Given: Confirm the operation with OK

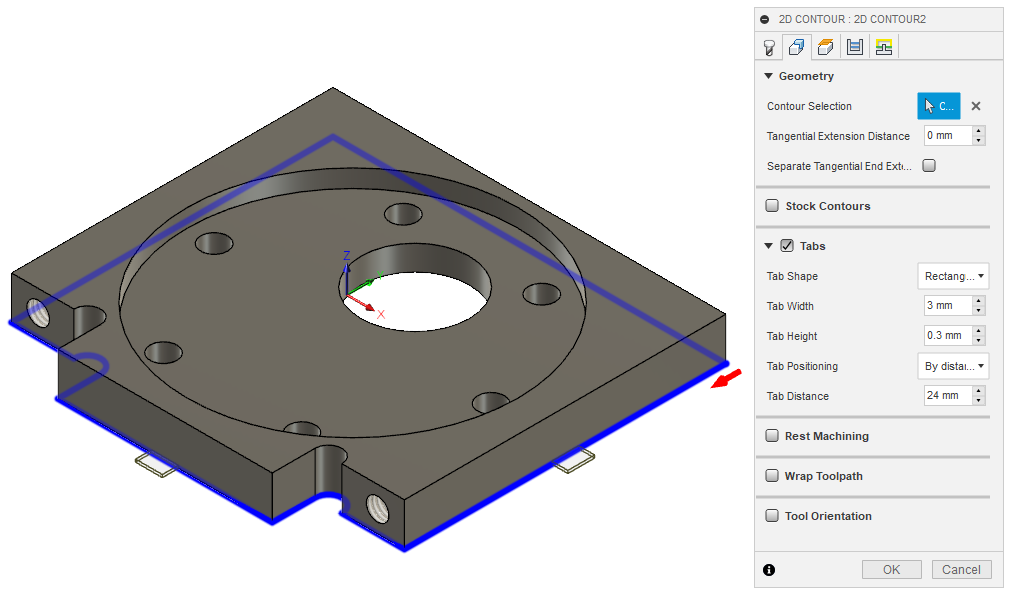Looking at the screenshot, I should click(x=891, y=569).
